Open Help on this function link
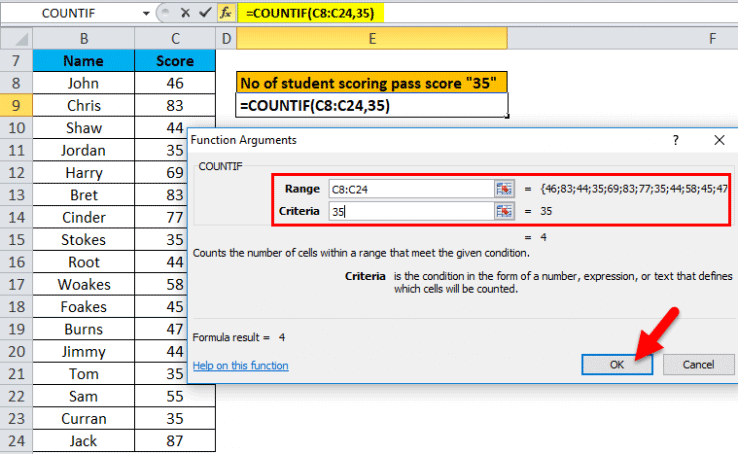Image resolution: width=738 pixels, height=454 pixels. pos(241,366)
